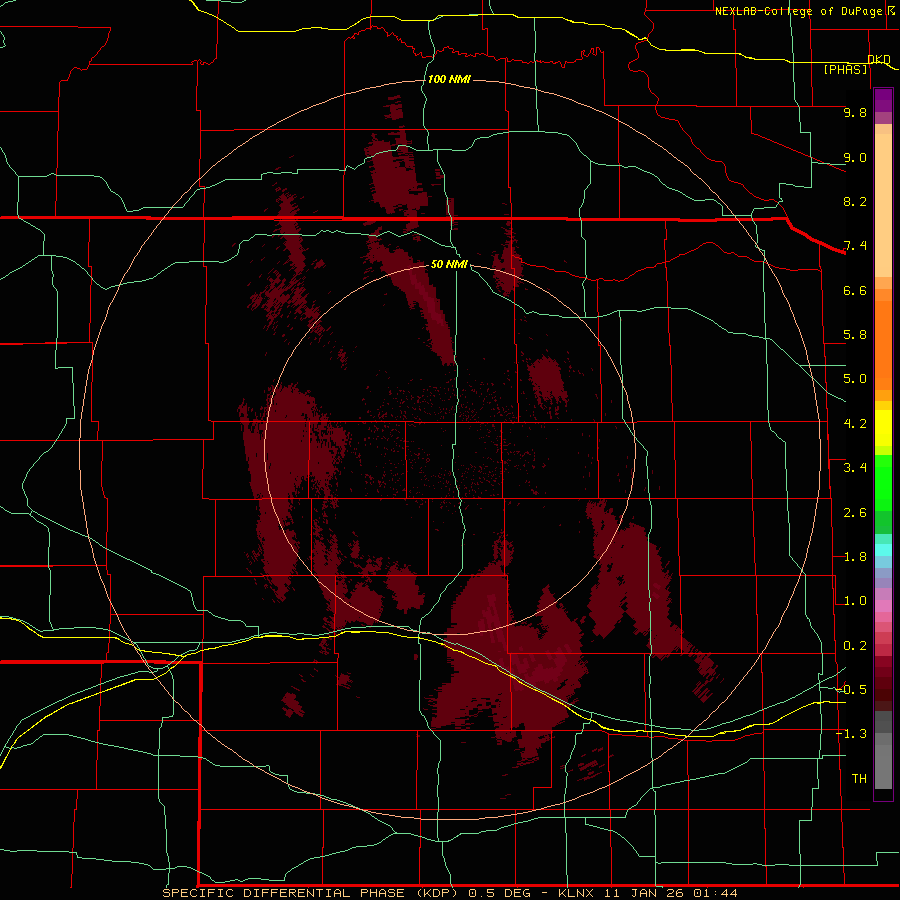Pick the bright green color bar segment
The height and width of the screenshot is (900, 900).
(883, 482)
